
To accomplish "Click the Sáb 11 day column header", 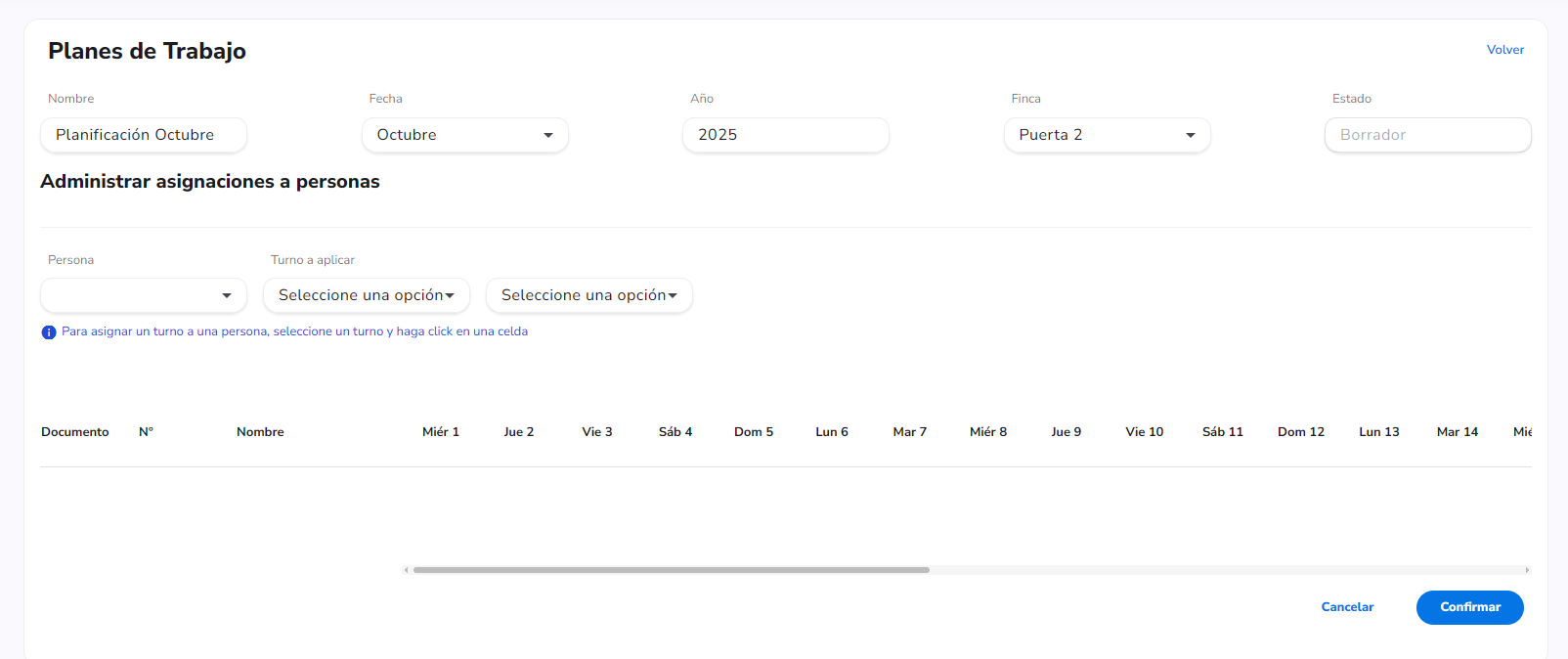I will pyautogui.click(x=1223, y=432).
